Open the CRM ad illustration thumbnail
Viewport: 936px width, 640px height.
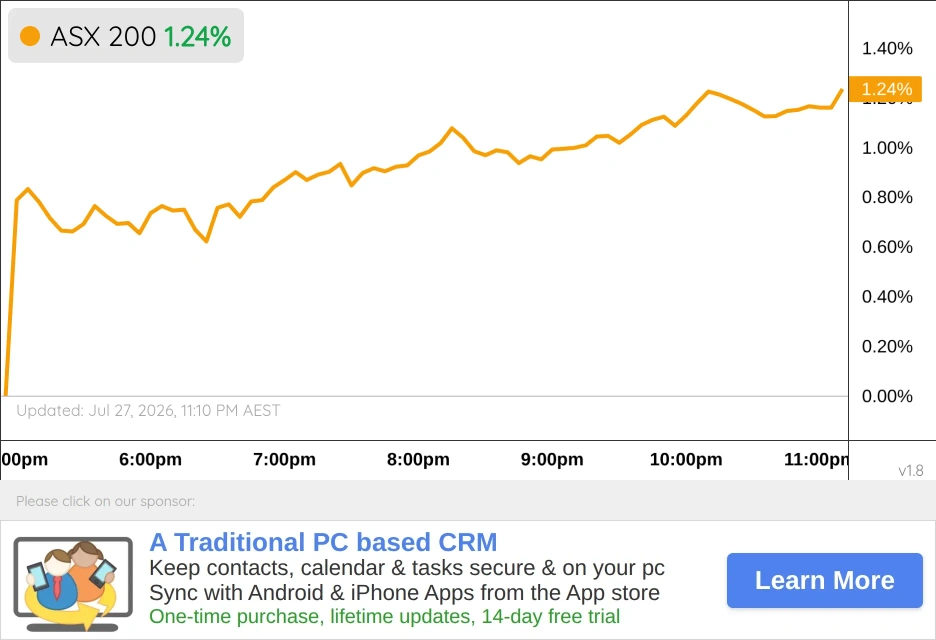(x=73, y=584)
